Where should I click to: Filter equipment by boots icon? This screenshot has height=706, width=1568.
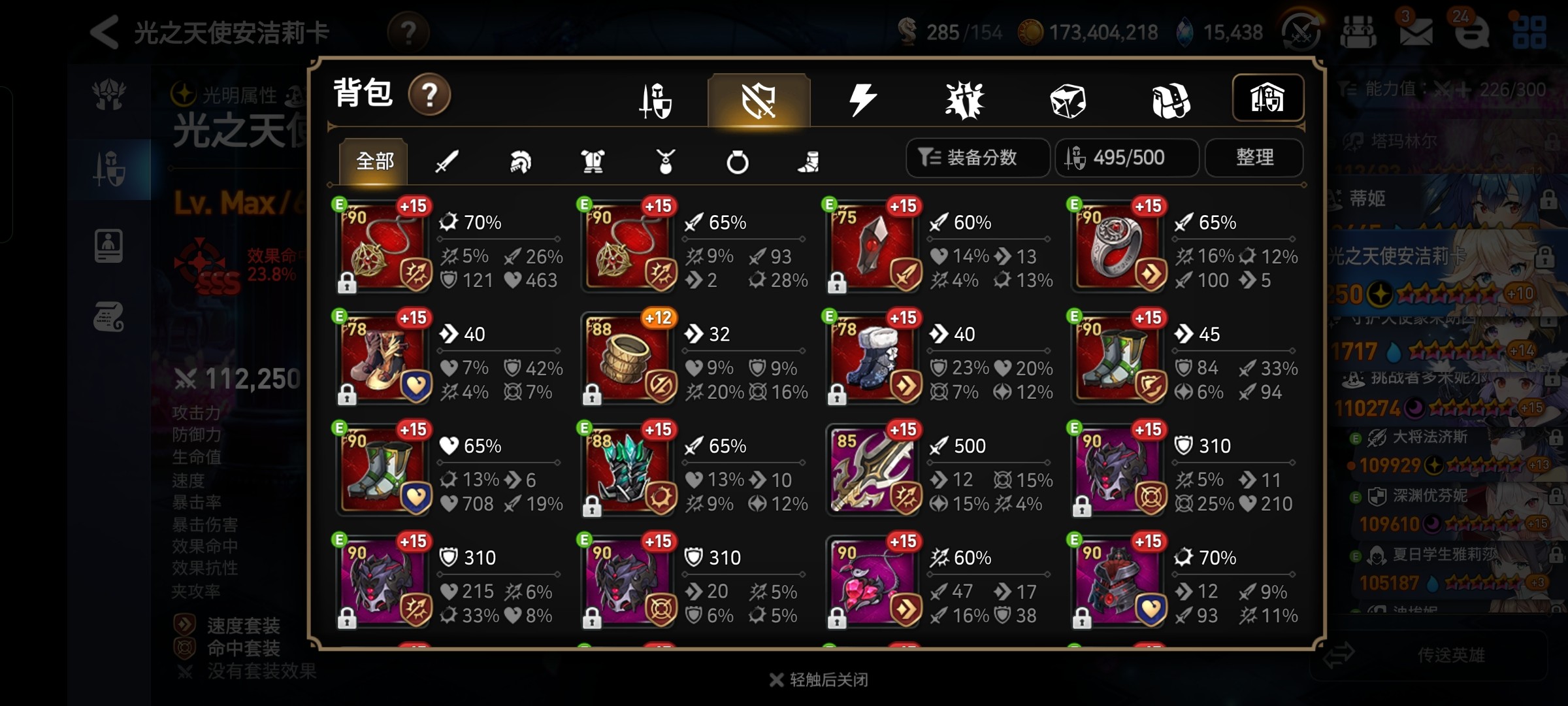(x=809, y=161)
